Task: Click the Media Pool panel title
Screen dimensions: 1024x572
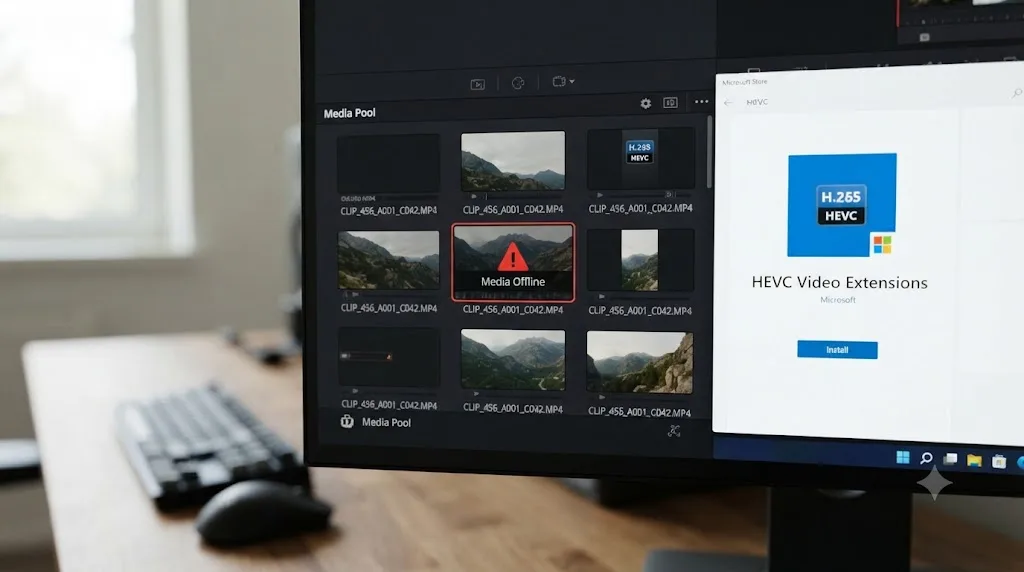Action: click(x=349, y=113)
